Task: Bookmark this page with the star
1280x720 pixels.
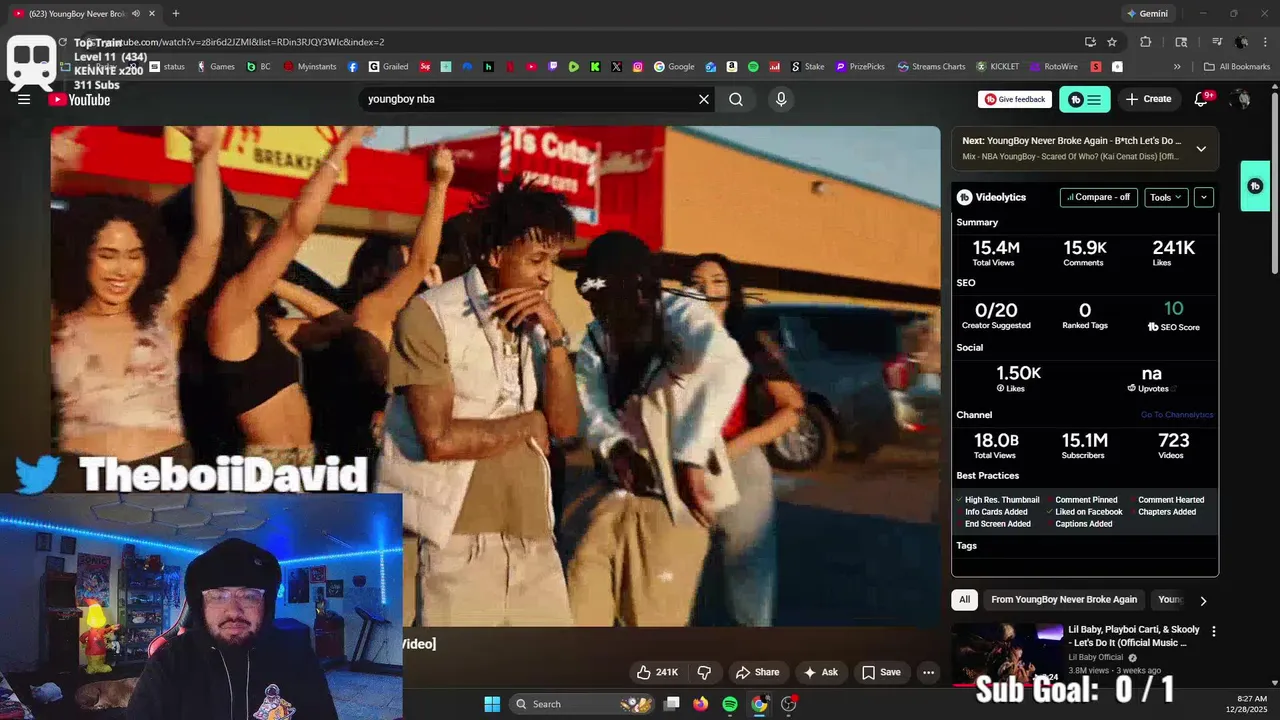Action: (1112, 42)
